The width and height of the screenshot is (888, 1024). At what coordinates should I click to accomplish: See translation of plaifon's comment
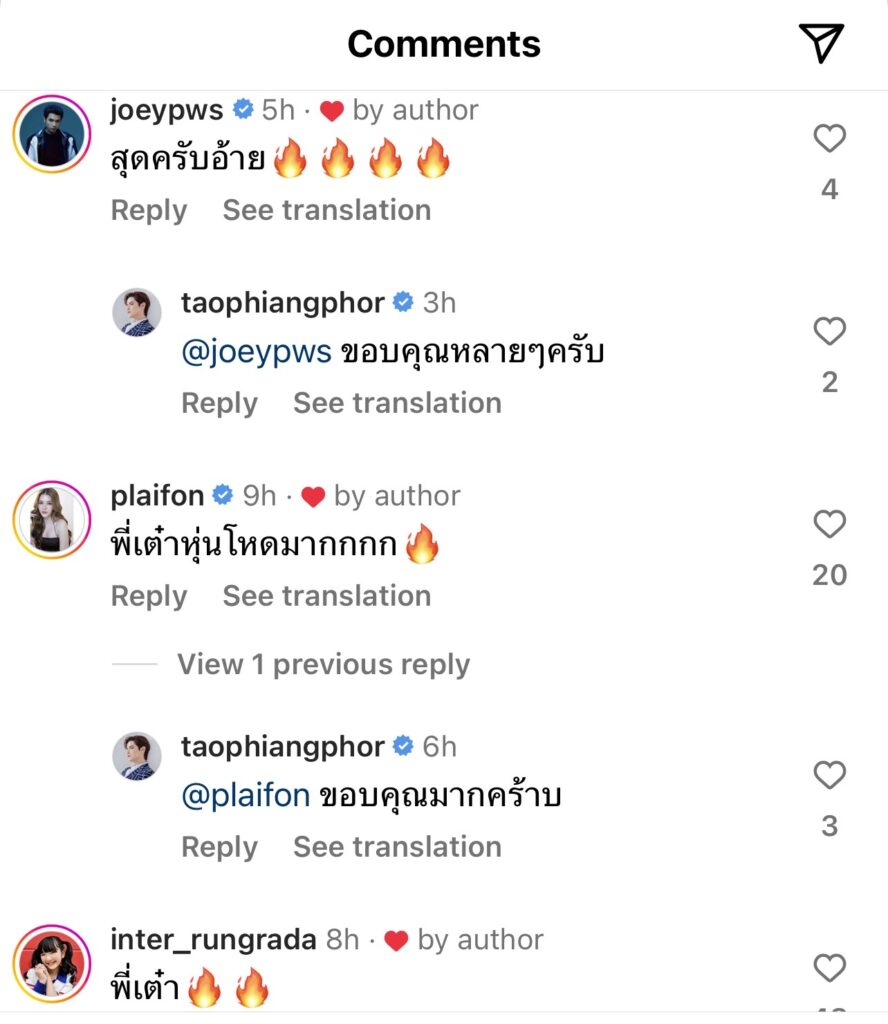pyautogui.click(x=326, y=596)
